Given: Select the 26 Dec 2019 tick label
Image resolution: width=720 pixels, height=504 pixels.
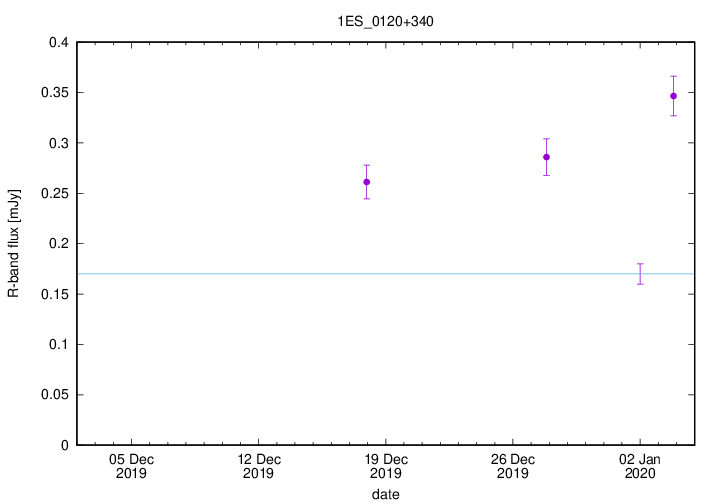Looking at the screenshot, I should (513, 466).
